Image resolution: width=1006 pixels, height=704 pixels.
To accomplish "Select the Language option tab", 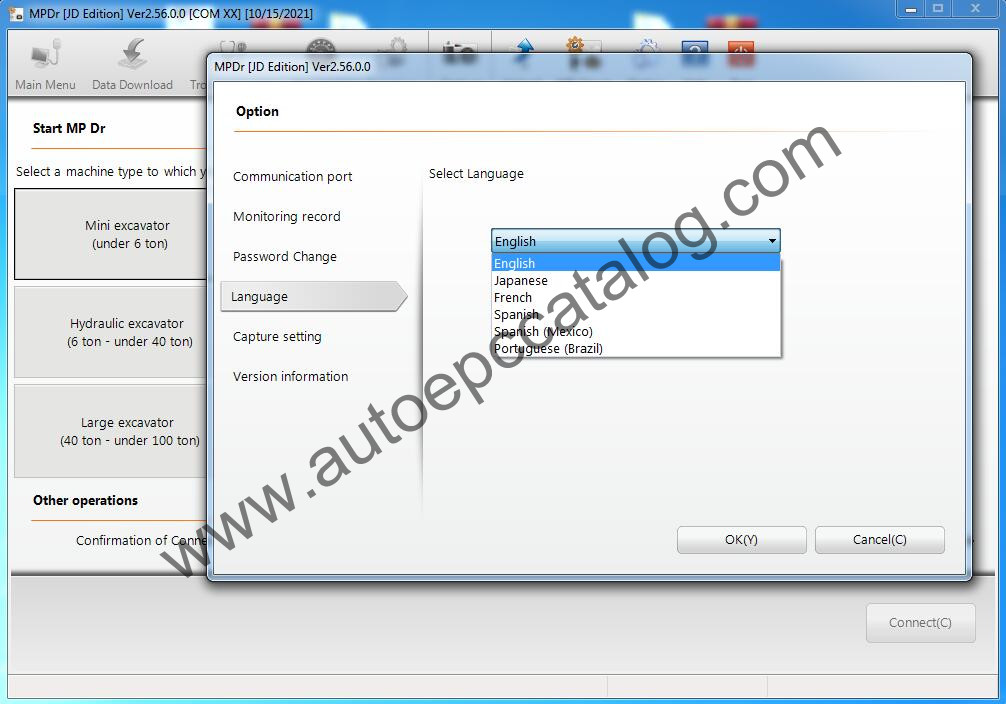I will 314,296.
